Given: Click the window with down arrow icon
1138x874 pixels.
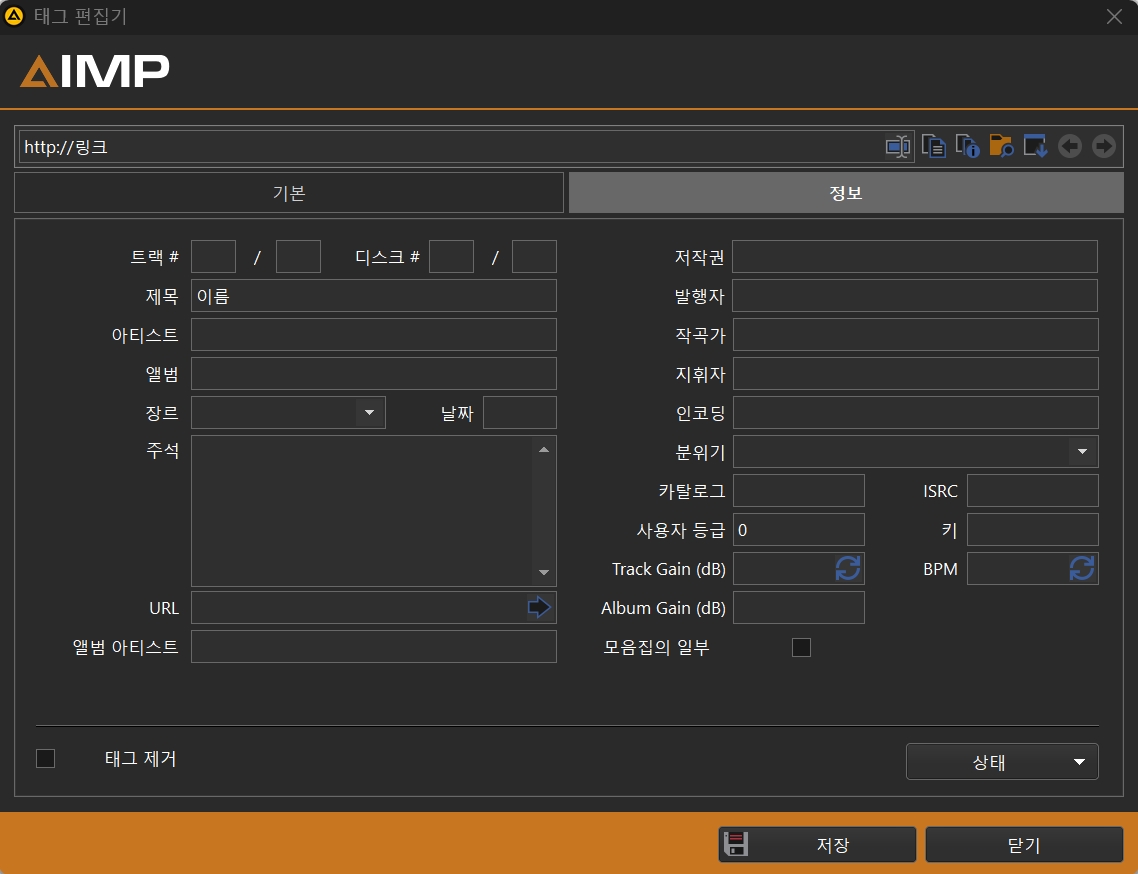Looking at the screenshot, I should pos(1036,146).
